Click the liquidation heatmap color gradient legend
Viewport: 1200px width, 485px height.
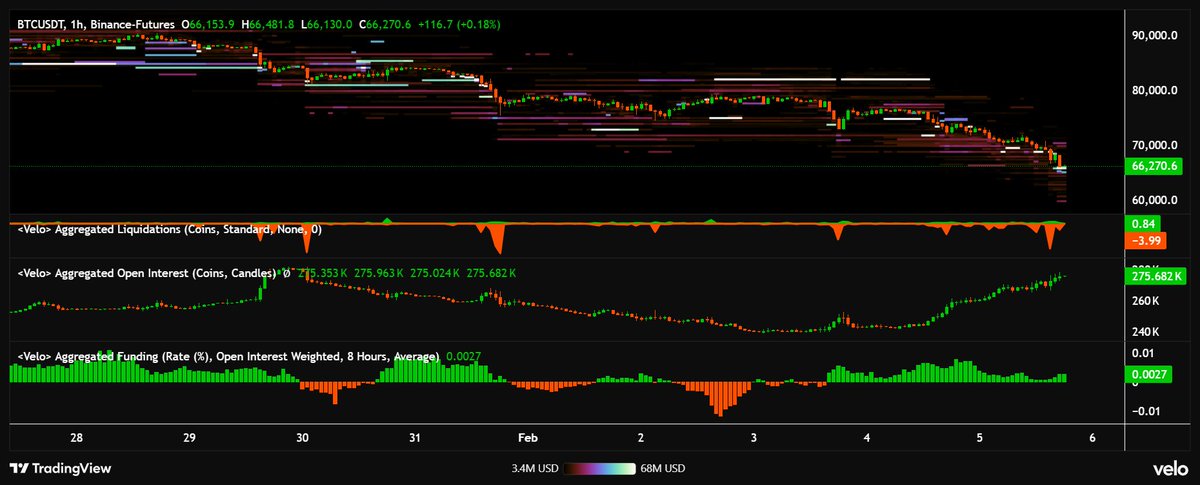coord(599,468)
